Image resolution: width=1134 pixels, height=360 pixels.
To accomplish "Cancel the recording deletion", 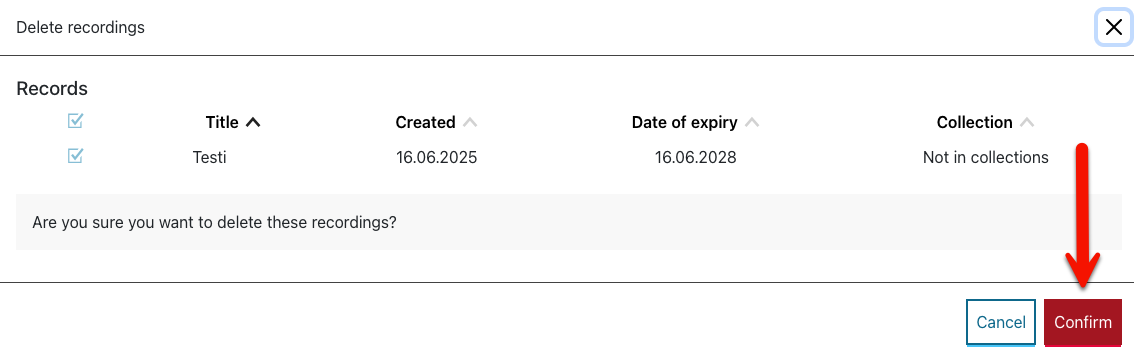I will pos(1001,322).
